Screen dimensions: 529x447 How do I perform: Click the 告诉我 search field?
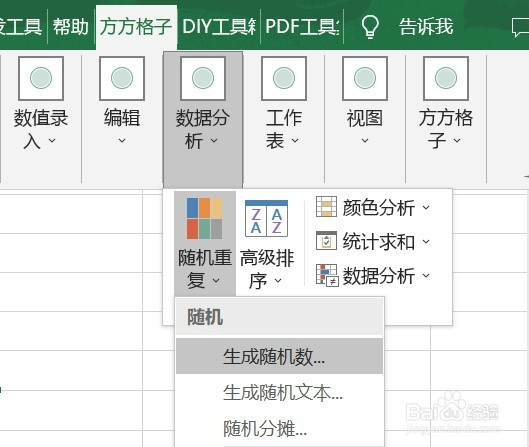(426, 27)
